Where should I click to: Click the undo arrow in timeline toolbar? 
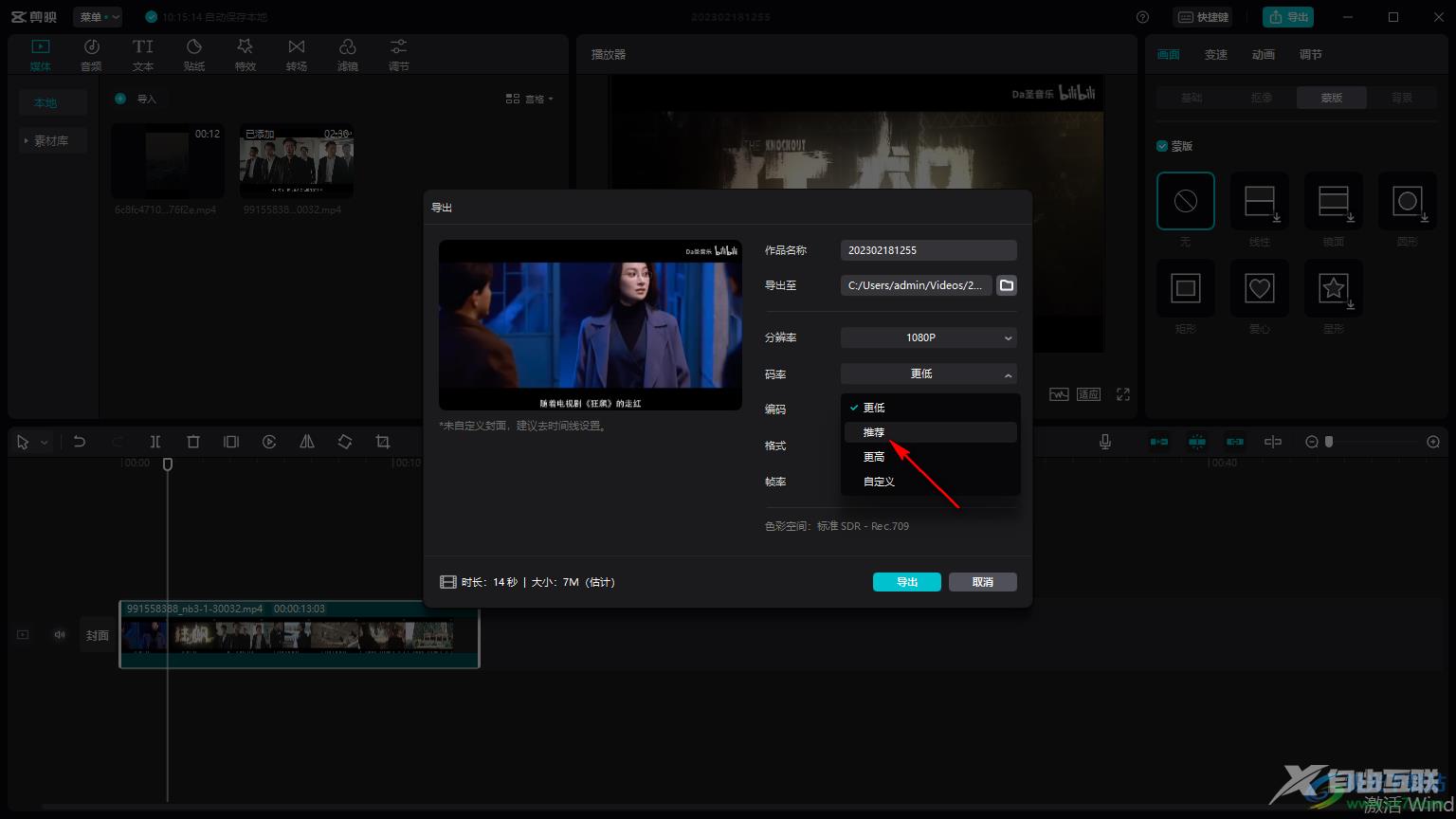point(80,442)
